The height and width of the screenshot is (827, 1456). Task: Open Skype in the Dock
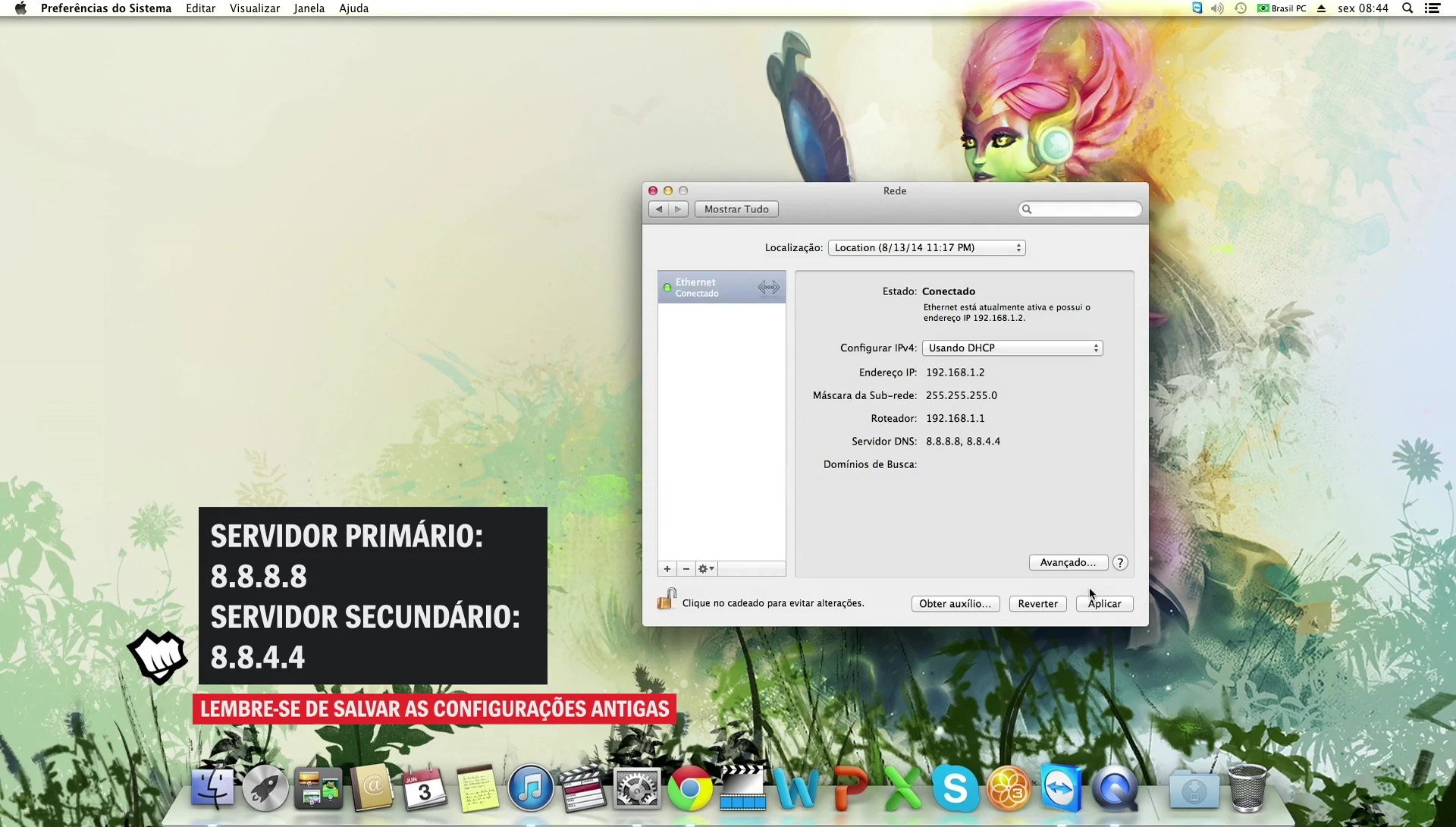pos(955,789)
